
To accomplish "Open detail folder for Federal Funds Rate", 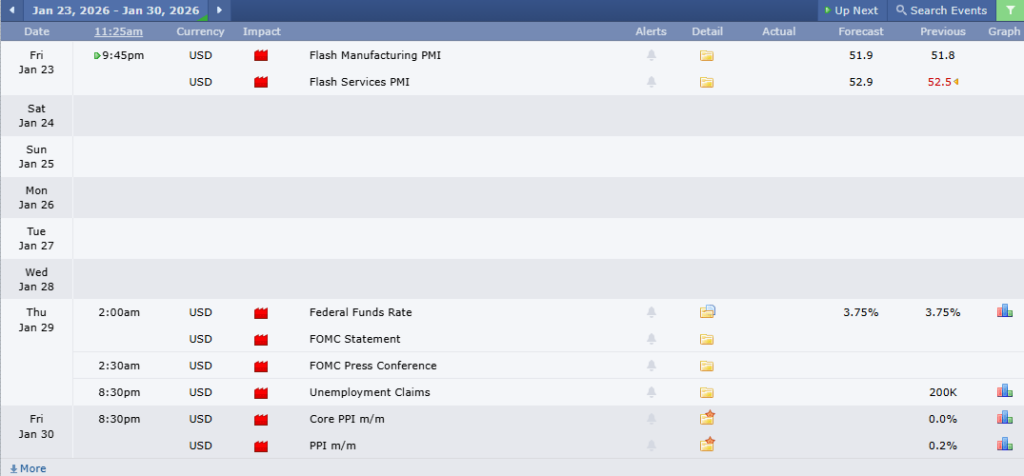I will (707, 312).
